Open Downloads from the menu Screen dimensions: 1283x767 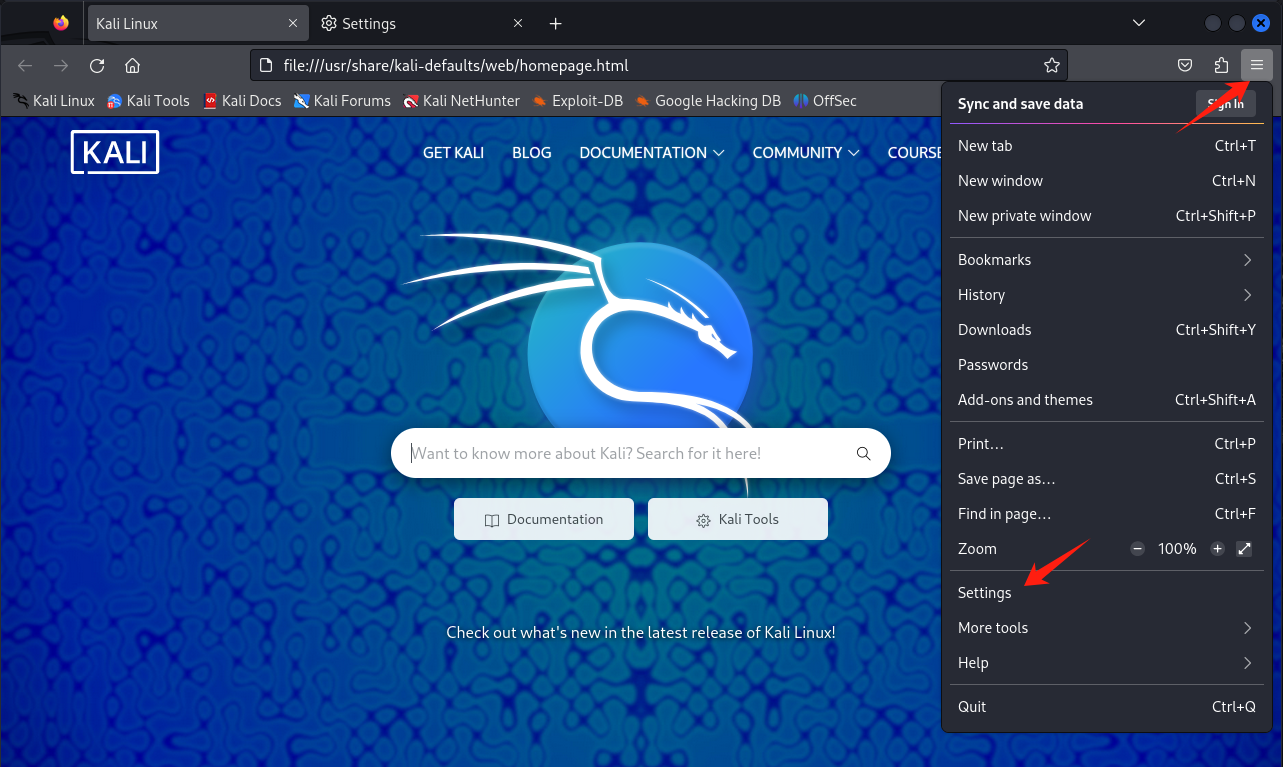pos(1107,330)
